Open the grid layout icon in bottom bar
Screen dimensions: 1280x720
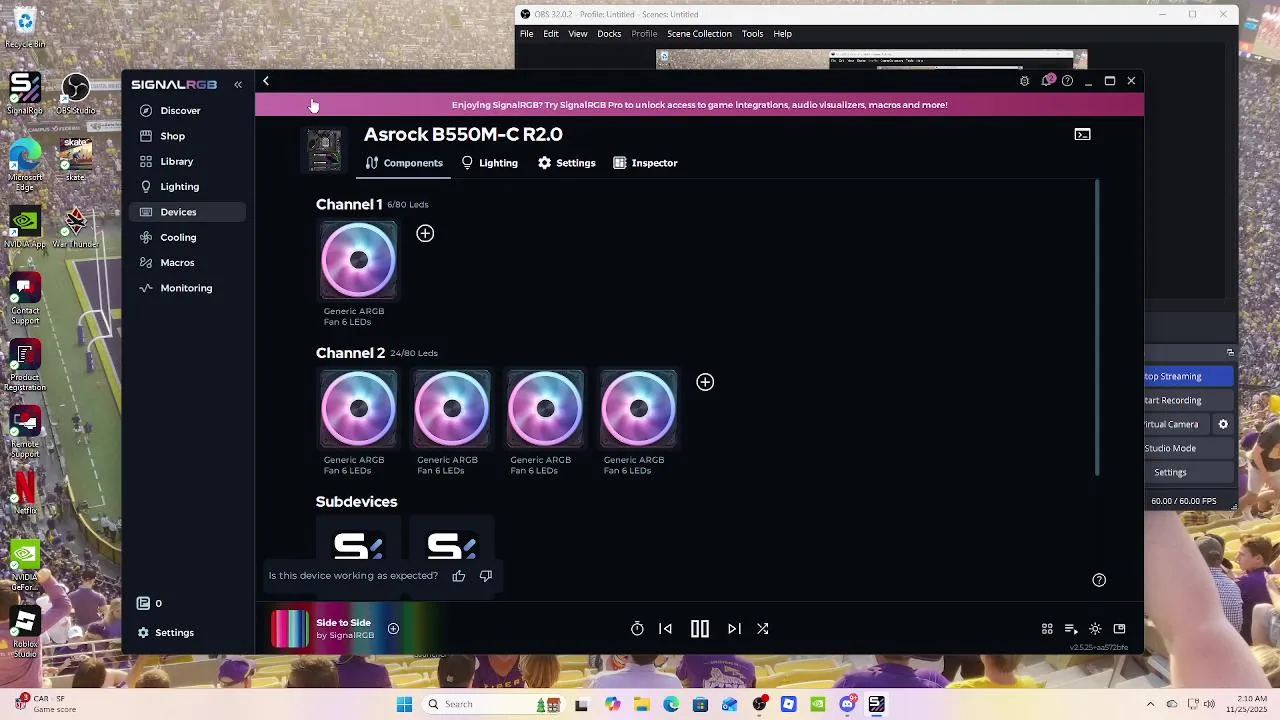[x=1047, y=629]
